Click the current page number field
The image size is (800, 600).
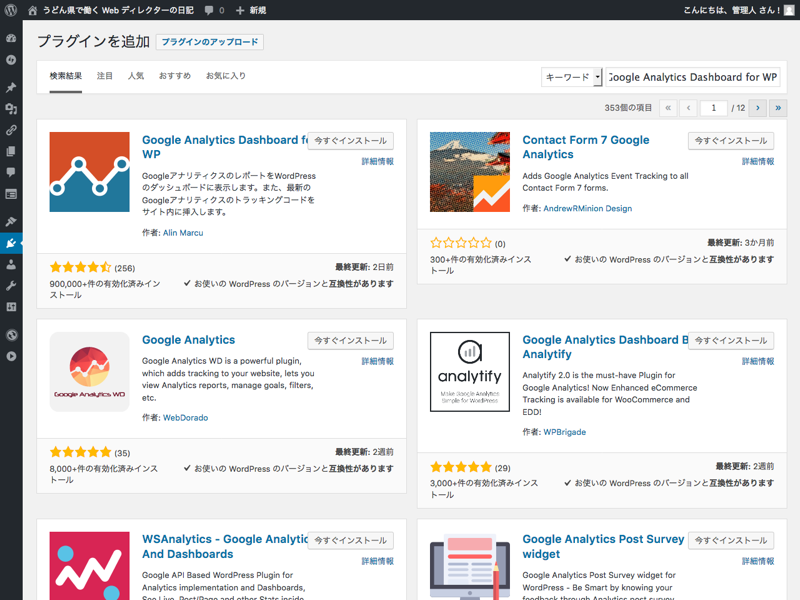(x=714, y=108)
